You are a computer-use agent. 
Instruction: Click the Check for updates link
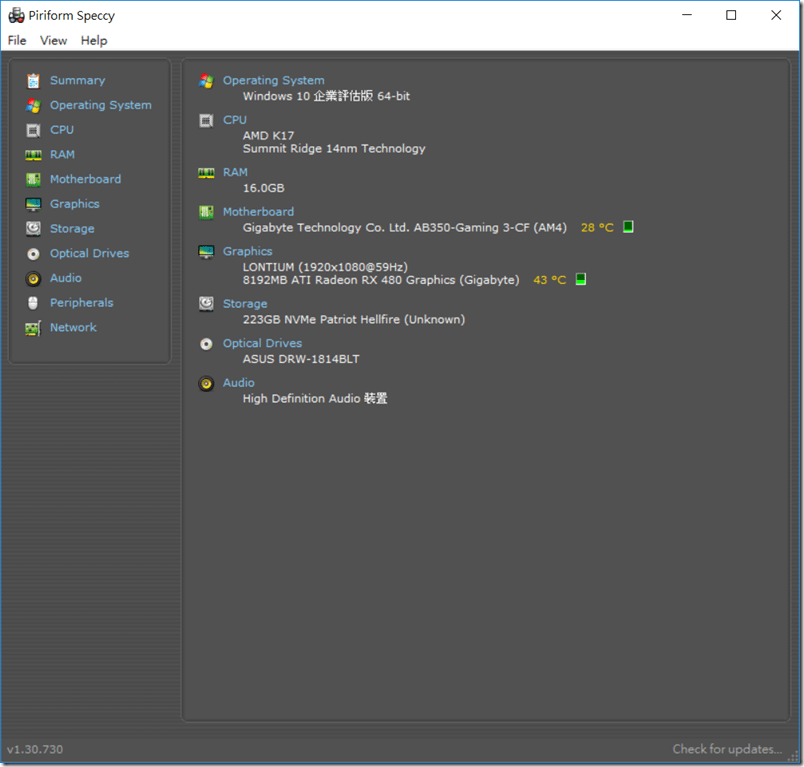[727, 749]
